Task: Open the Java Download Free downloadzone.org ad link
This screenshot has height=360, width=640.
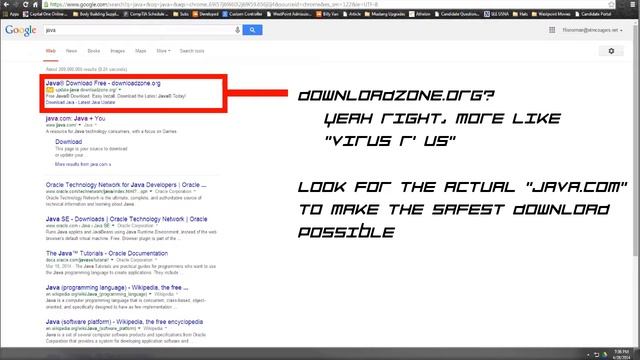Action: pos(103,83)
